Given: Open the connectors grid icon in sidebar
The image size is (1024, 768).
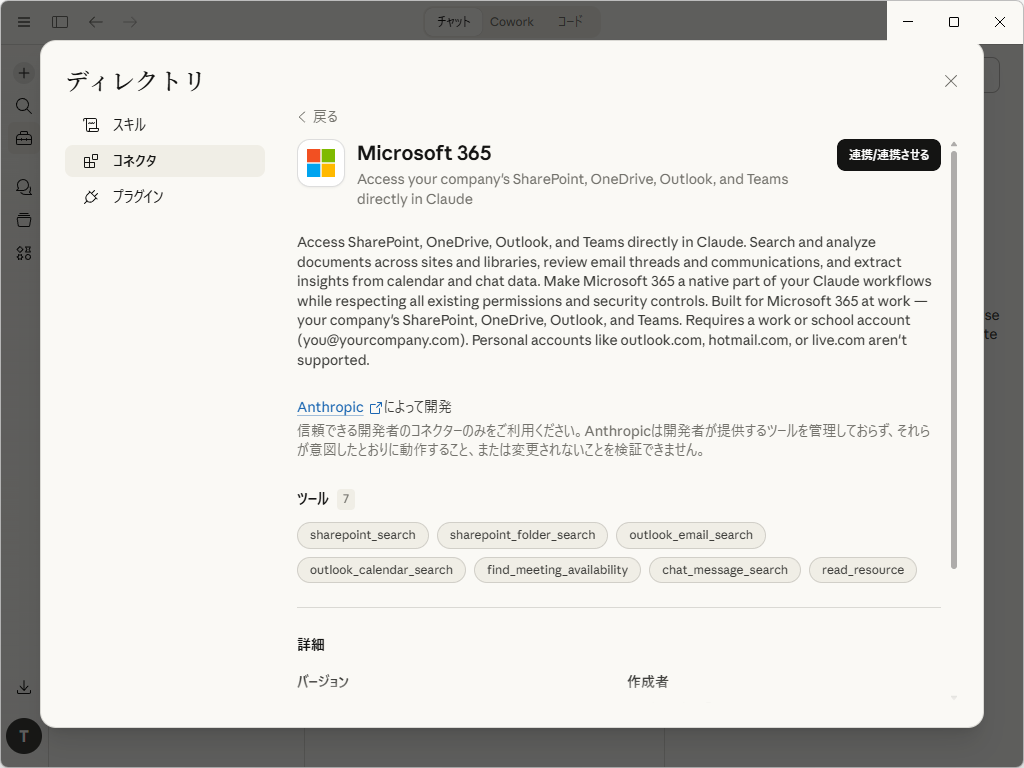Looking at the screenshot, I should (x=23, y=253).
